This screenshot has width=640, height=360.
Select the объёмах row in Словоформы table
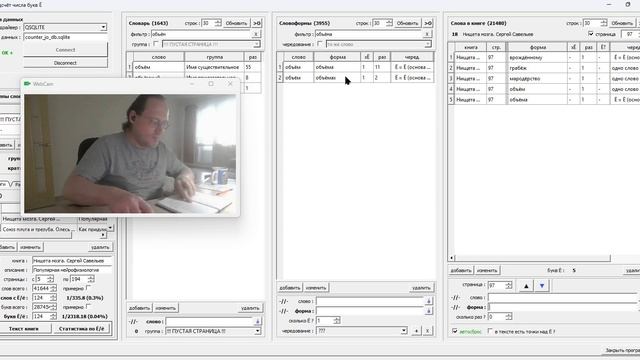356,78
